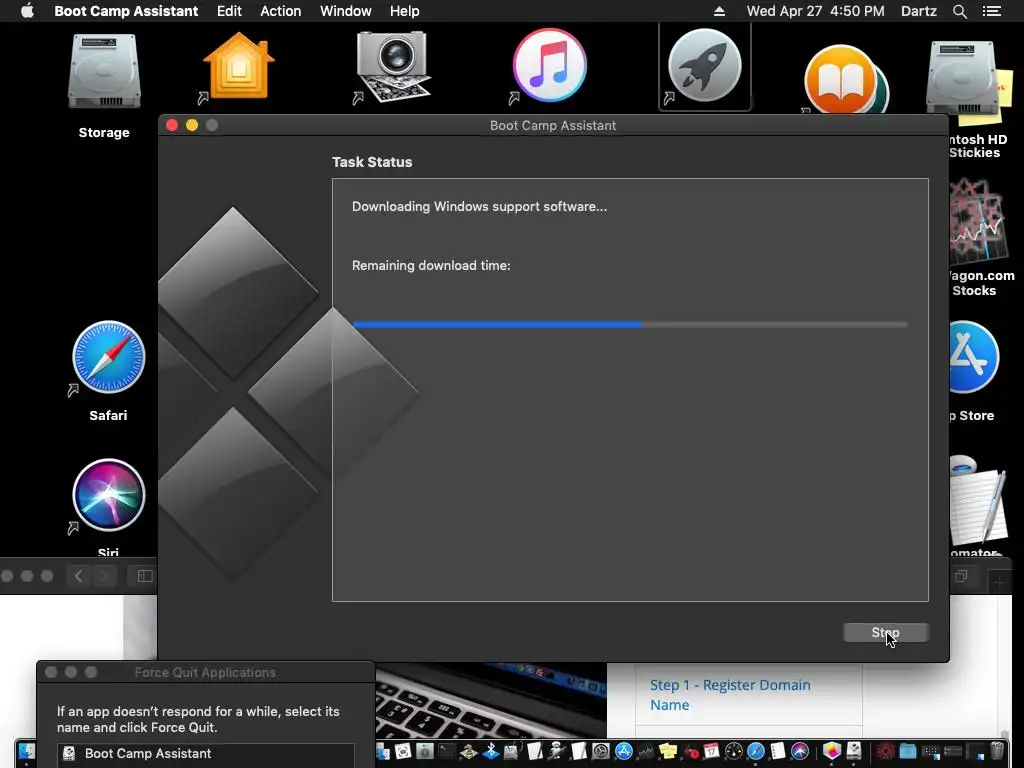Screen dimensions: 1024x768
Task: Select the Launchpad rocket desktop shortcut
Action: click(x=704, y=66)
